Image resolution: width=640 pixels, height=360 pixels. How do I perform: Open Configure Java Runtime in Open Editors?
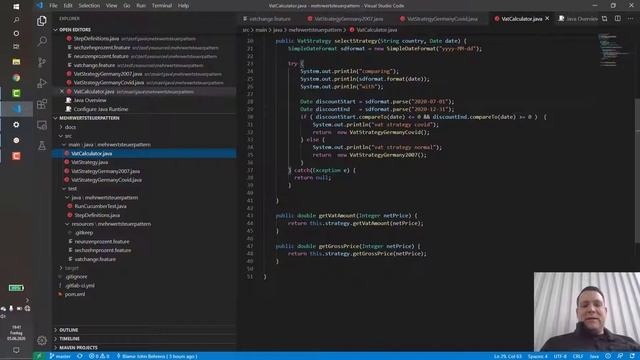coord(100,109)
